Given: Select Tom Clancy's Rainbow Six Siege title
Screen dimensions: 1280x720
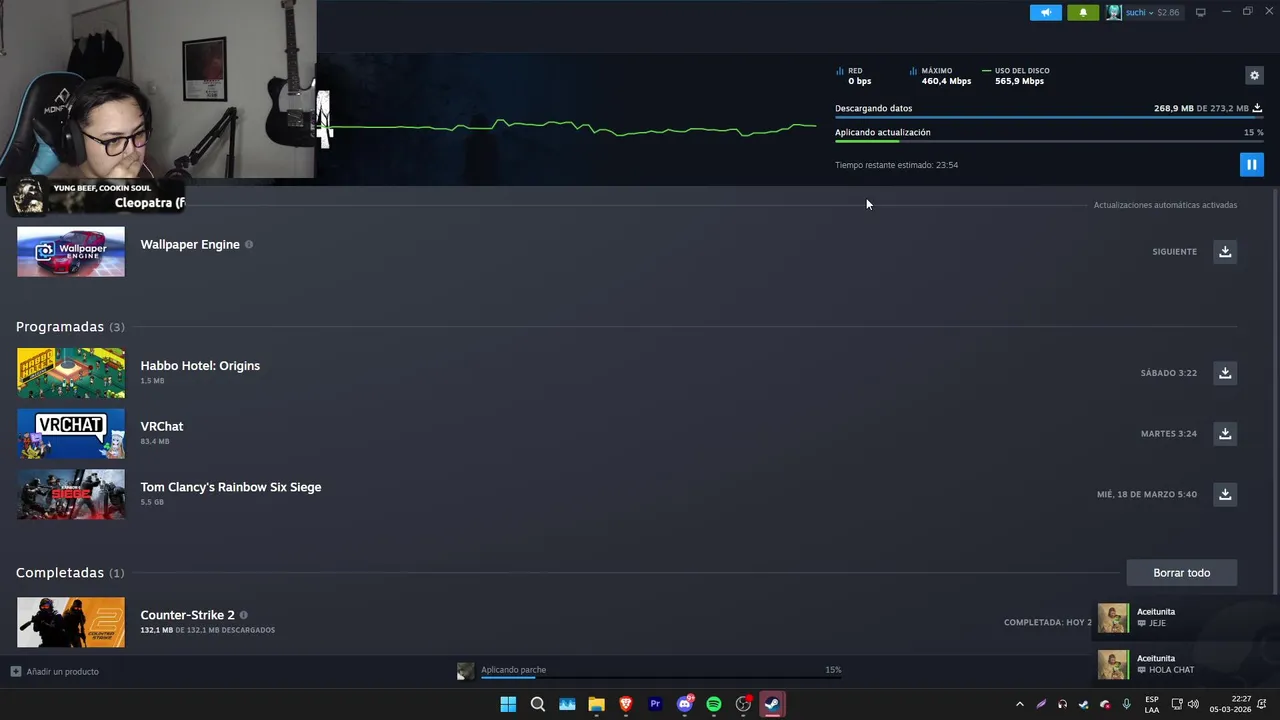Looking at the screenshot, I should click(x=231, y=487).
